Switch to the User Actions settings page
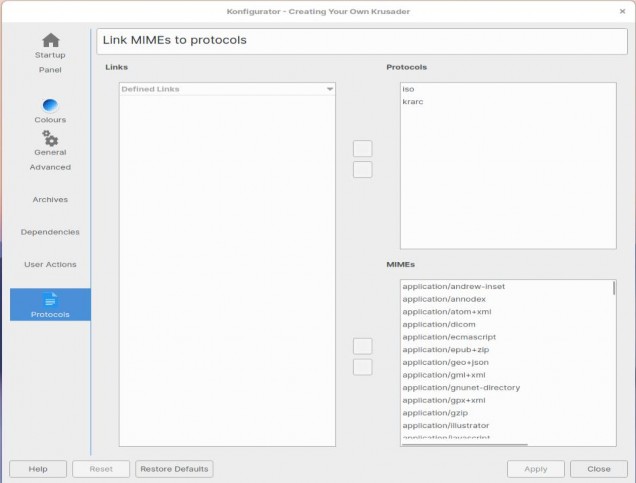The image size is (636, 483). tap(50, 264)
